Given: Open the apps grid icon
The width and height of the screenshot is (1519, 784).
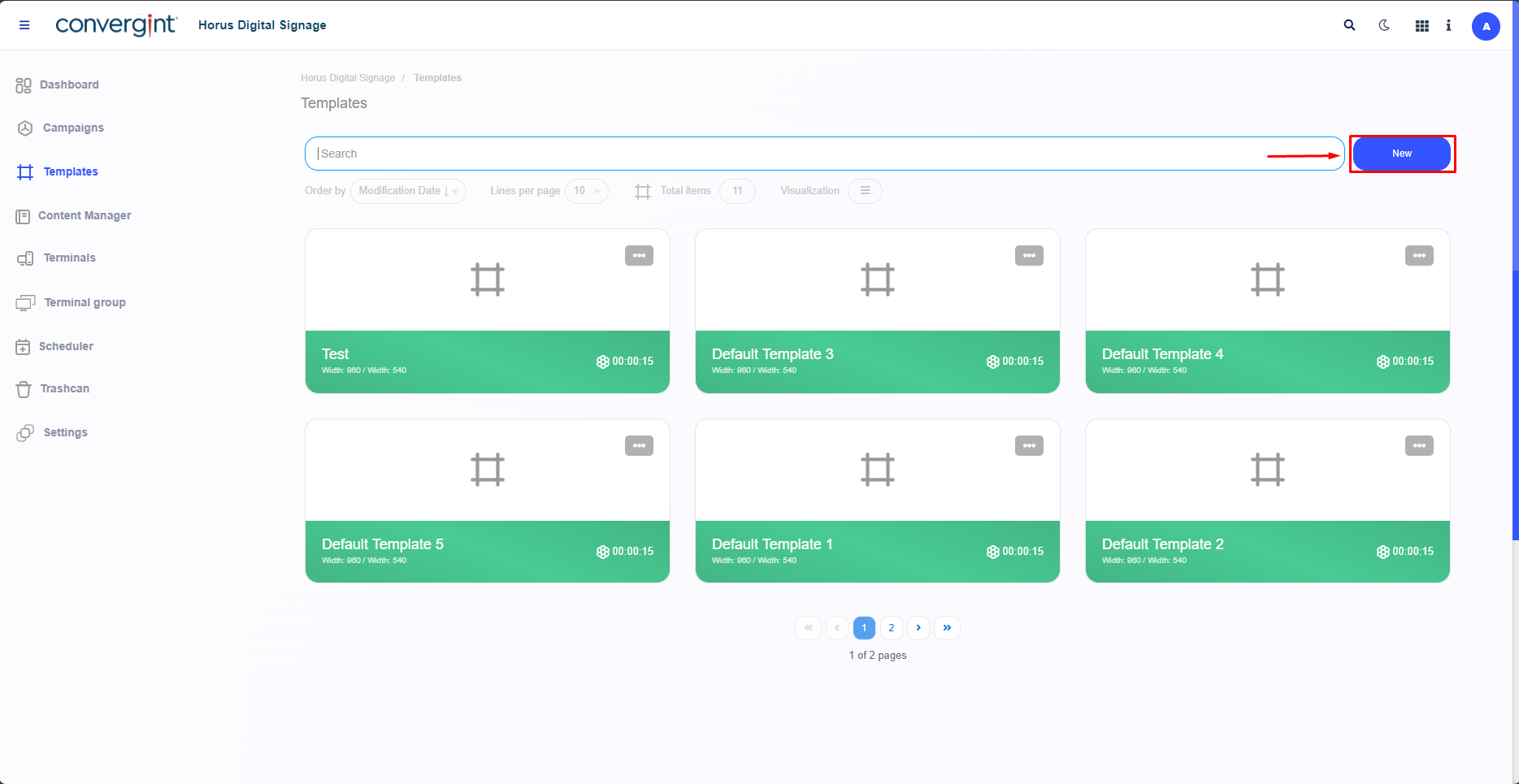Looking at the screenshot, I should click(1421, 26).
